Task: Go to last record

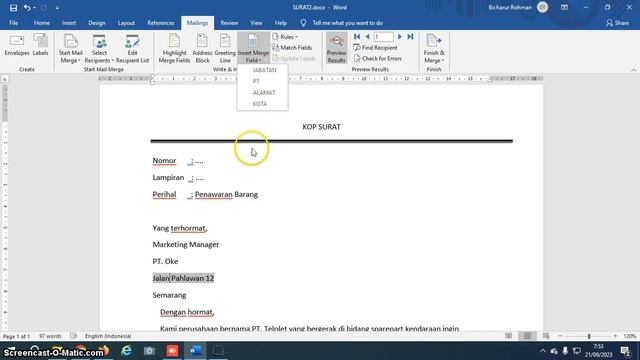Action: click(x=410, y=37)
